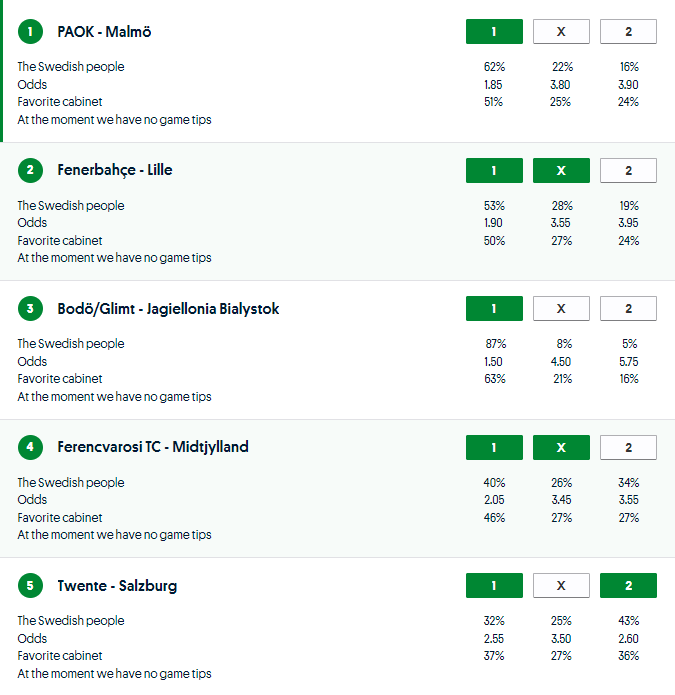Click match number 1 circle badge
The width and height of the screenshot is (675, 695).
point(31,32)
